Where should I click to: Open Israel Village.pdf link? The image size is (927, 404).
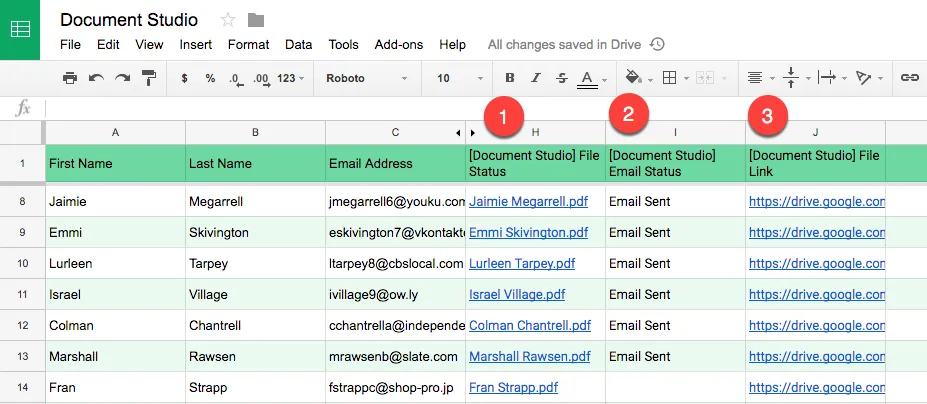(x=517, y=295)
